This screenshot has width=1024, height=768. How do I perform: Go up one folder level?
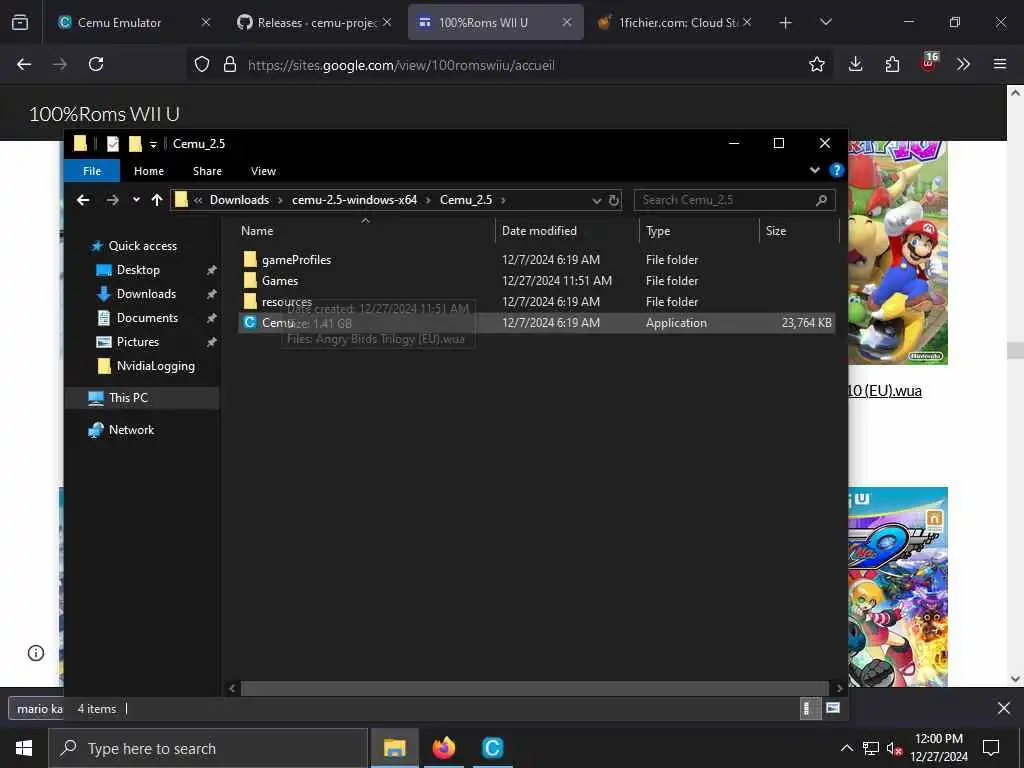(157, 200)
